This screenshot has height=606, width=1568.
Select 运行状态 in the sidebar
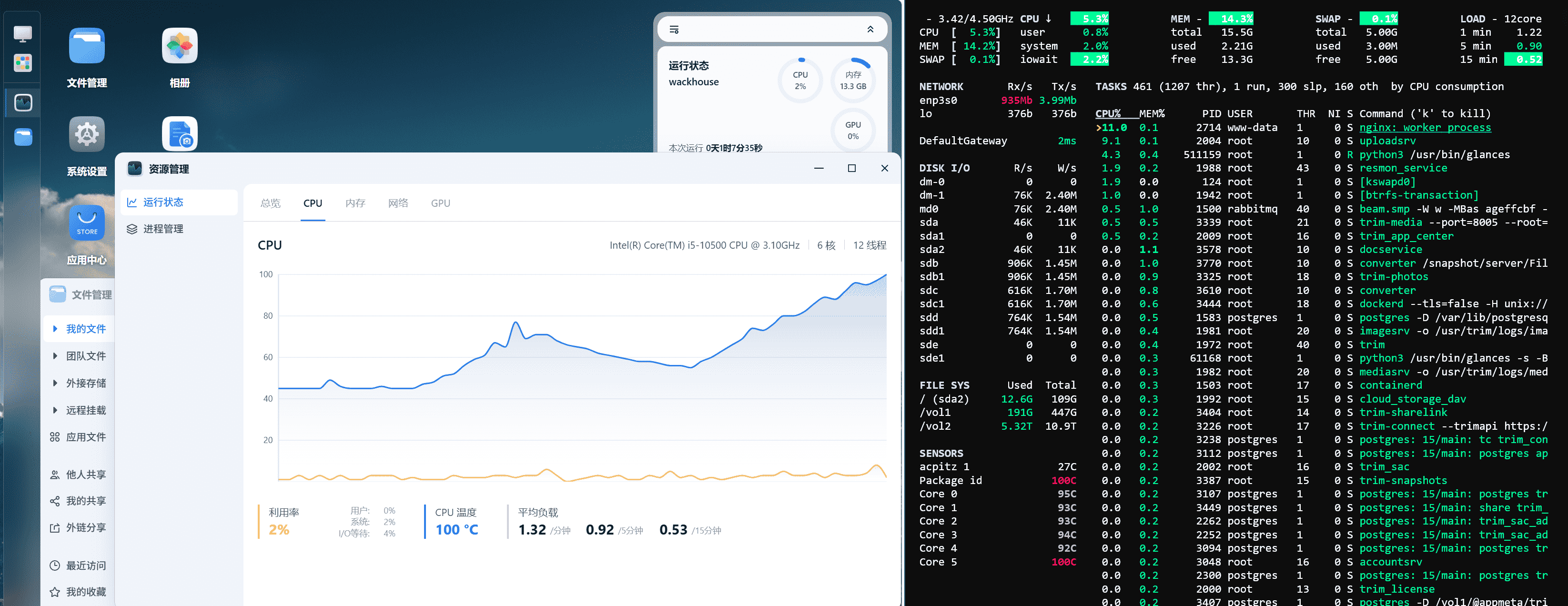pyautogui.click(x=162, y=202)
